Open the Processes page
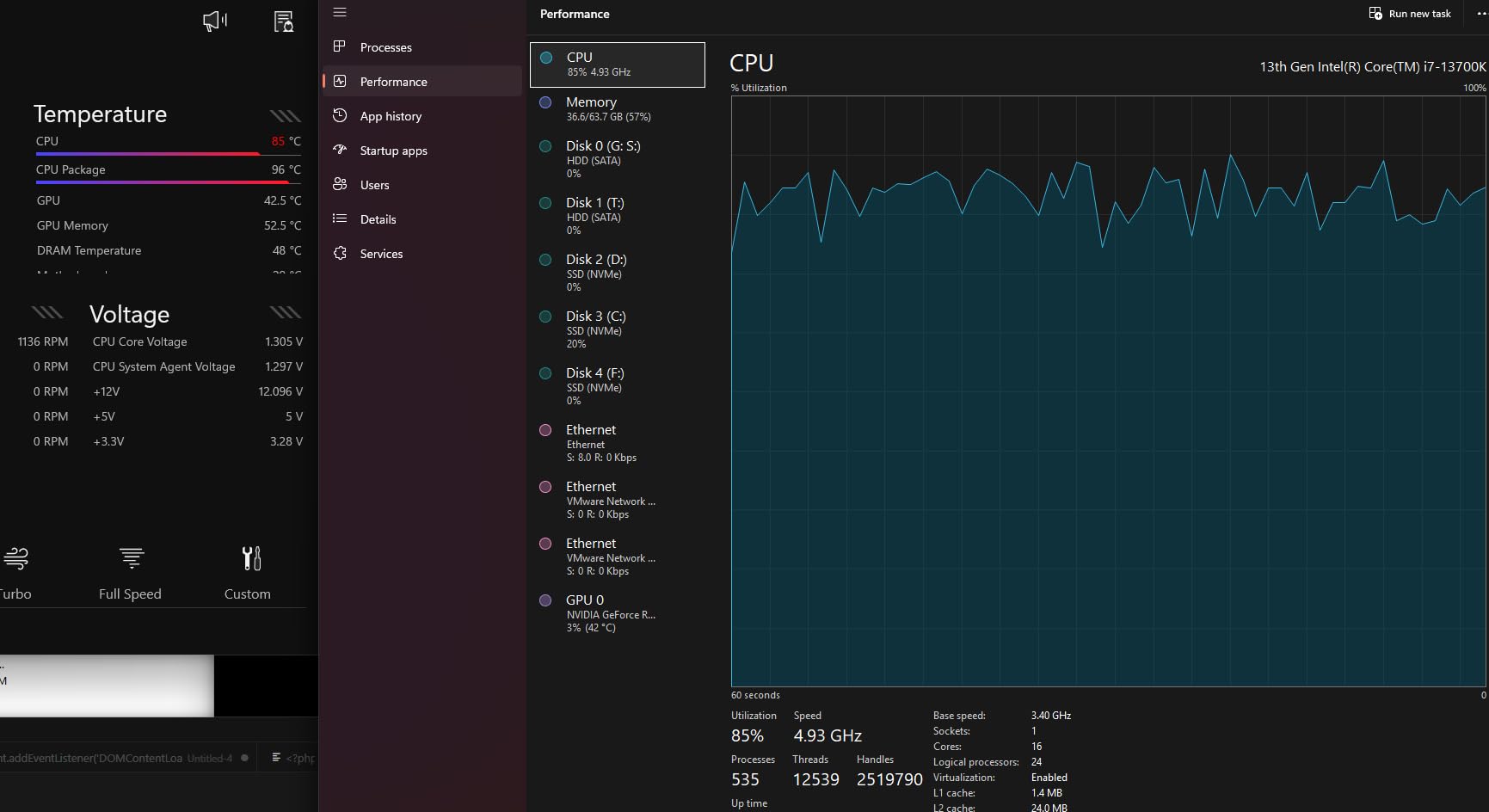Screen dimensions: 1489x812 (x=385, y=47)
